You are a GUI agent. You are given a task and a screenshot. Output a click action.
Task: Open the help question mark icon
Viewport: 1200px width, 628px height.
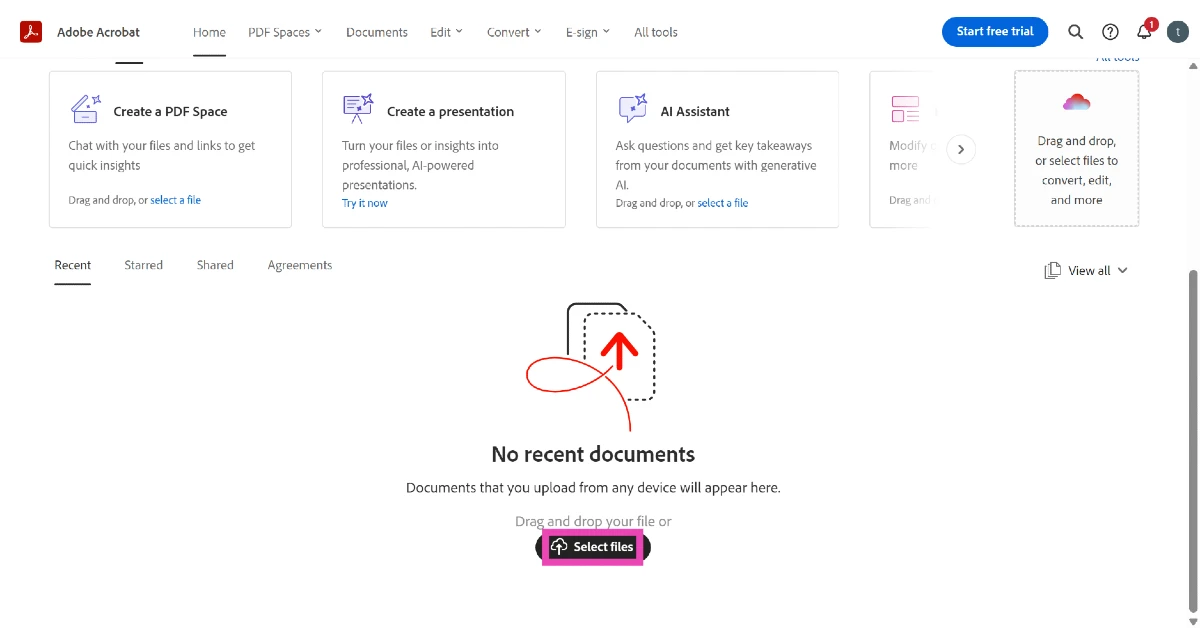(1110, 31)
